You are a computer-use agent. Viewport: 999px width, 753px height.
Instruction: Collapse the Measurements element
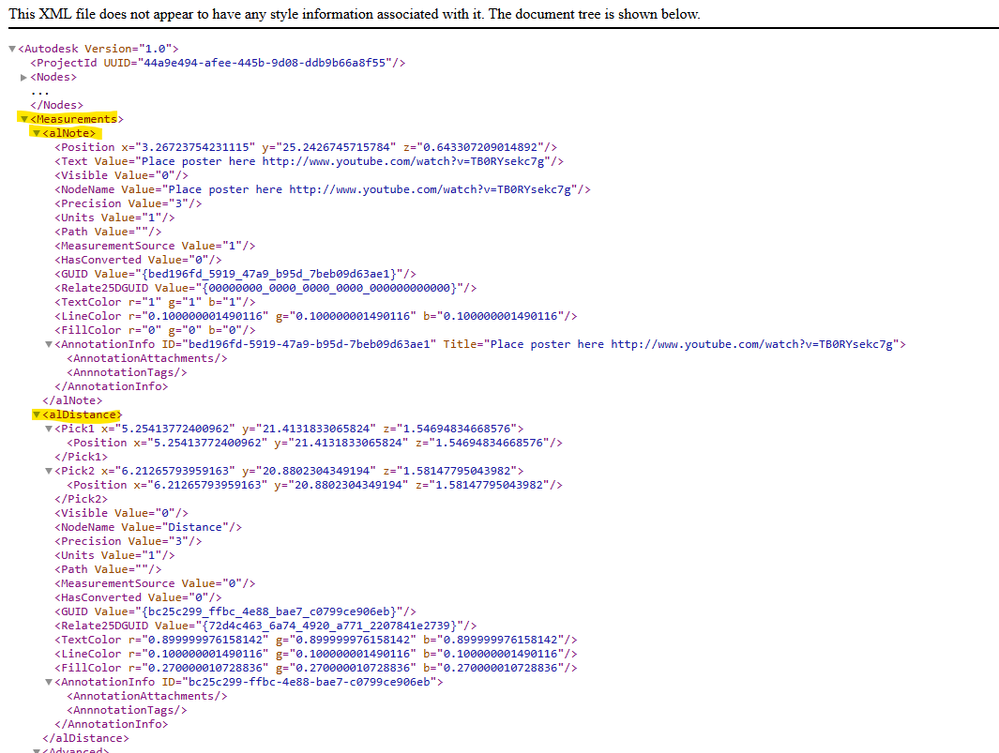[x=24, y=119]
